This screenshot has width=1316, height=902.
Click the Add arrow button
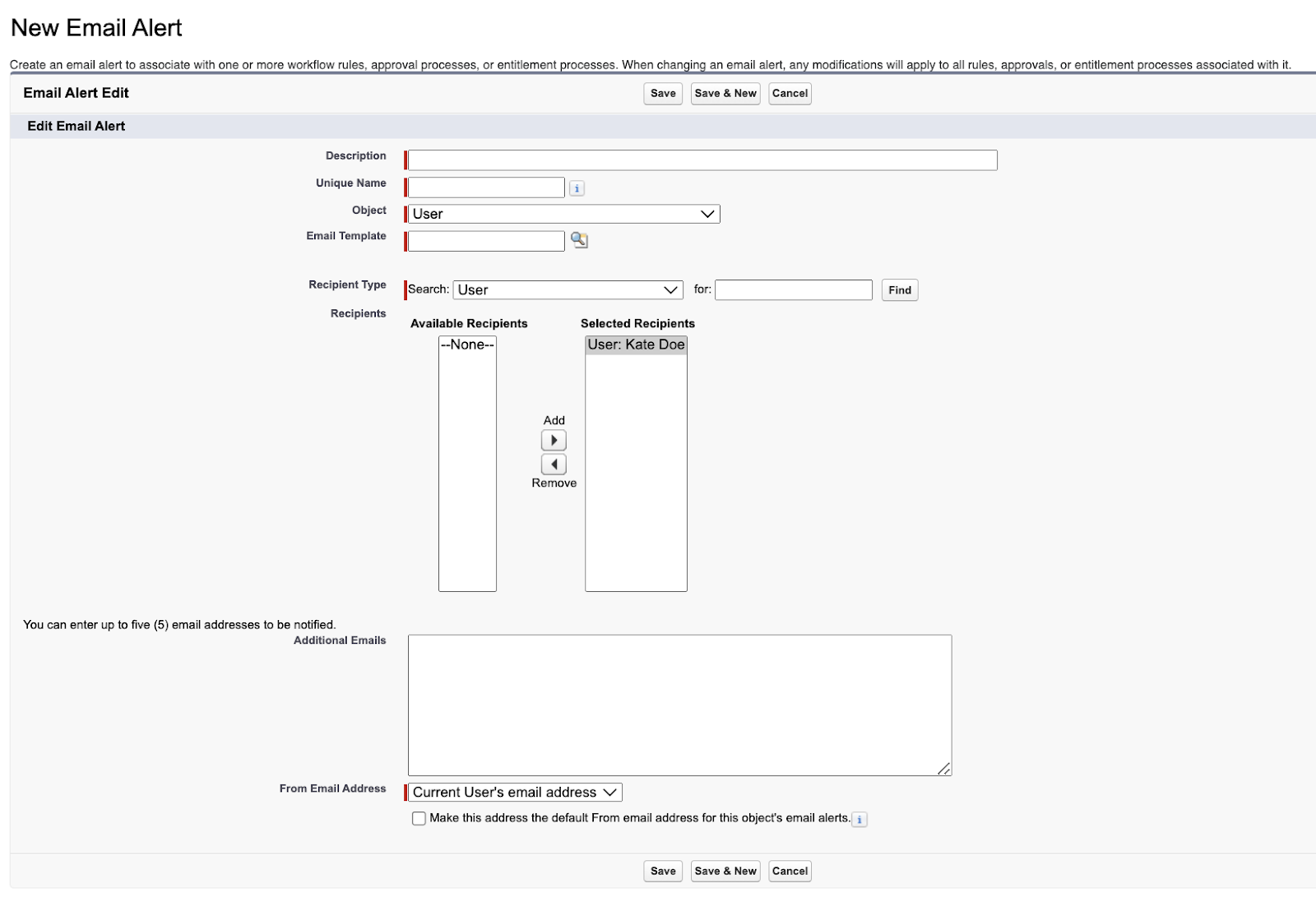(554, 441)
